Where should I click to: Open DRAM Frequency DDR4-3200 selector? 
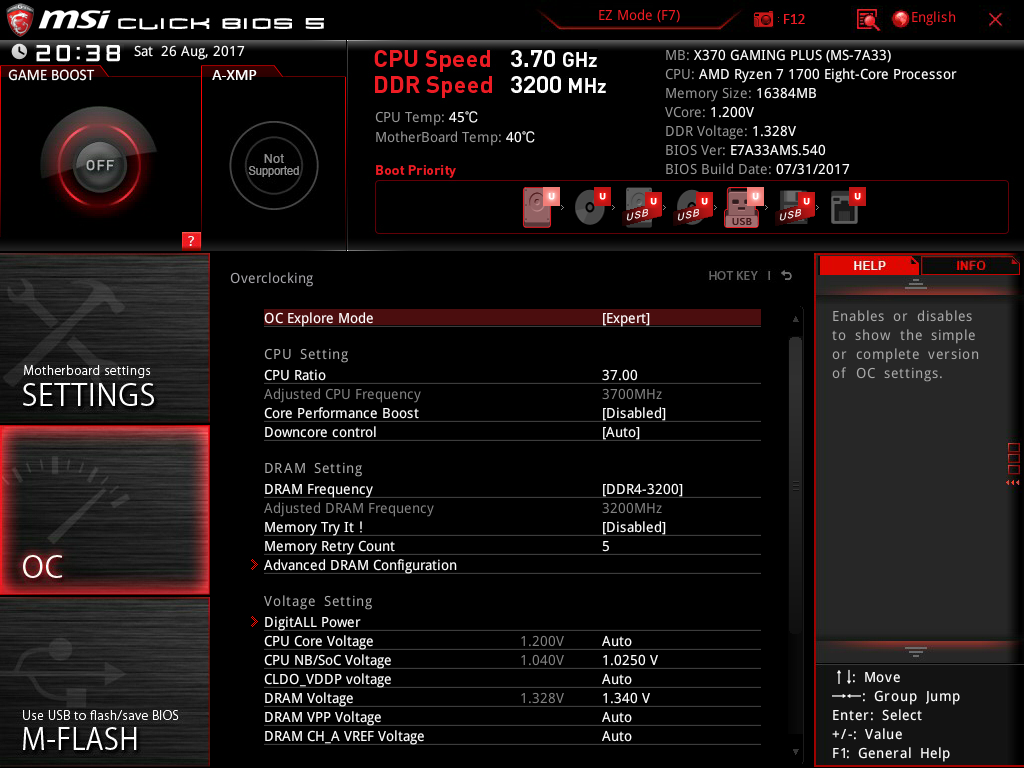pyautogui.click(x=512, y=489)
